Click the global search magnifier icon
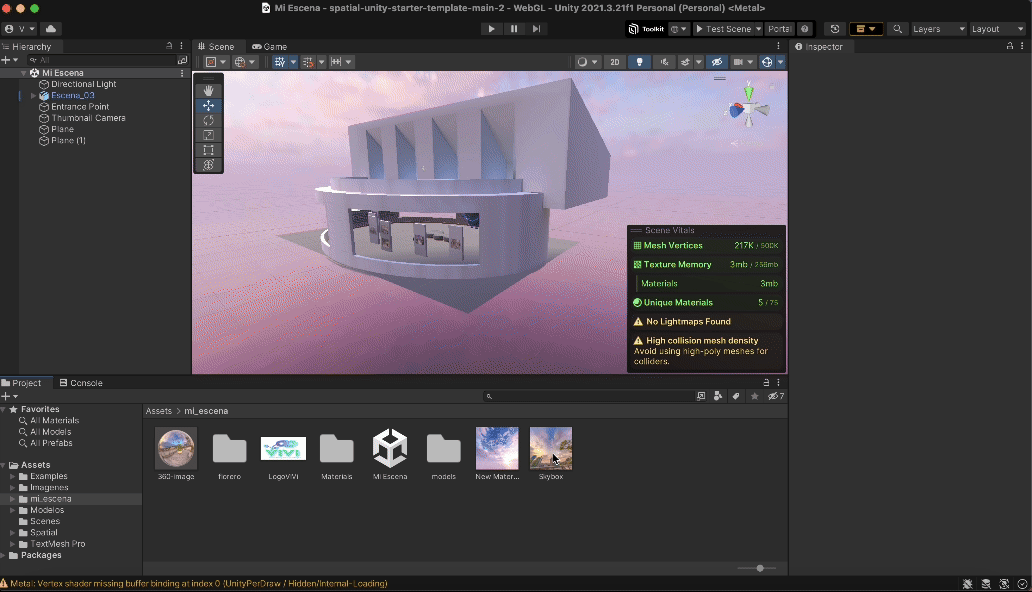This screenshot has height=592, width=1032. (898, 29)
